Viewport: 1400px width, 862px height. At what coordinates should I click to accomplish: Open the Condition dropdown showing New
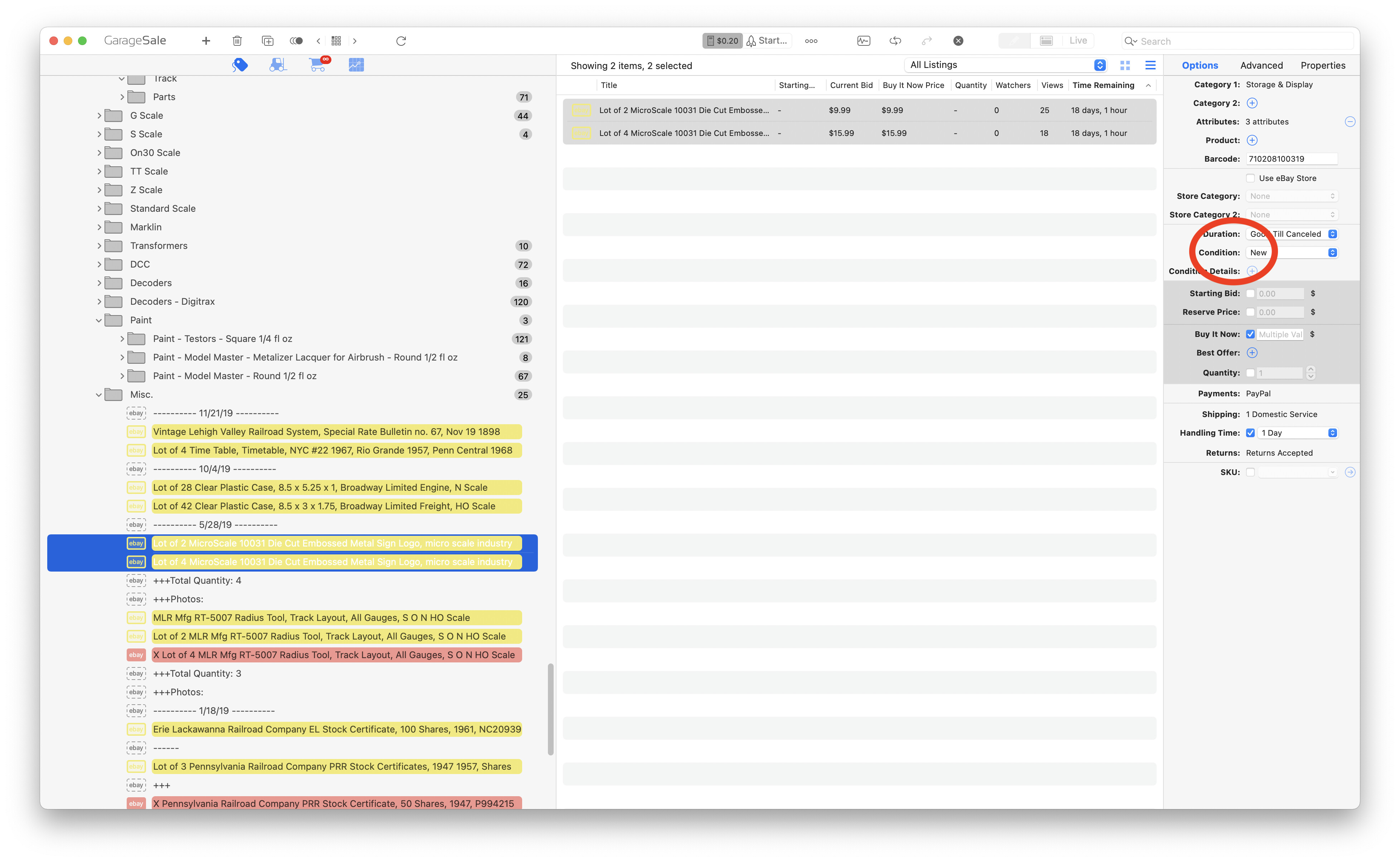tap(1291, 253)
